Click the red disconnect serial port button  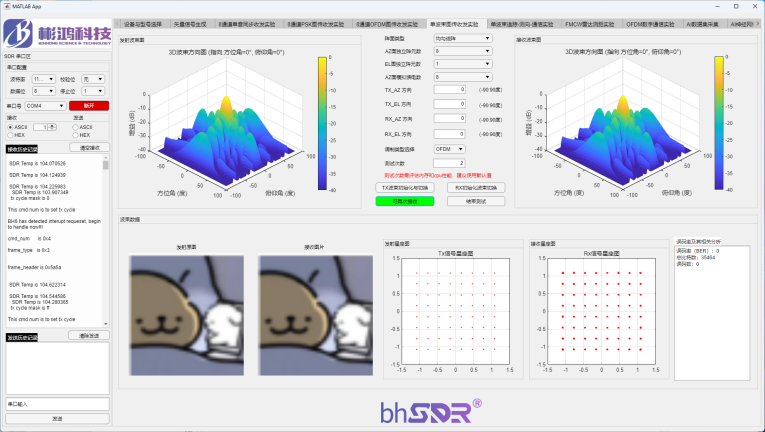pos(89,106)
